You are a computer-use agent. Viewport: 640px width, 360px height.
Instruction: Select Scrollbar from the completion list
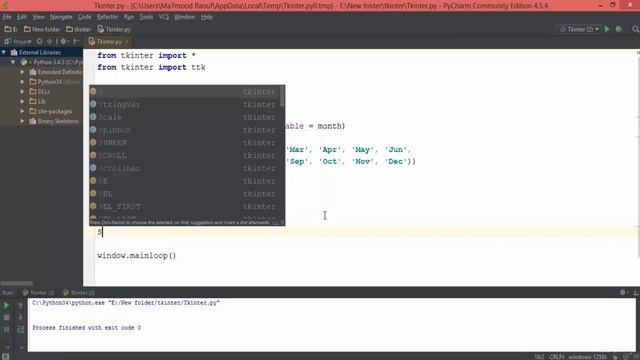187,168
